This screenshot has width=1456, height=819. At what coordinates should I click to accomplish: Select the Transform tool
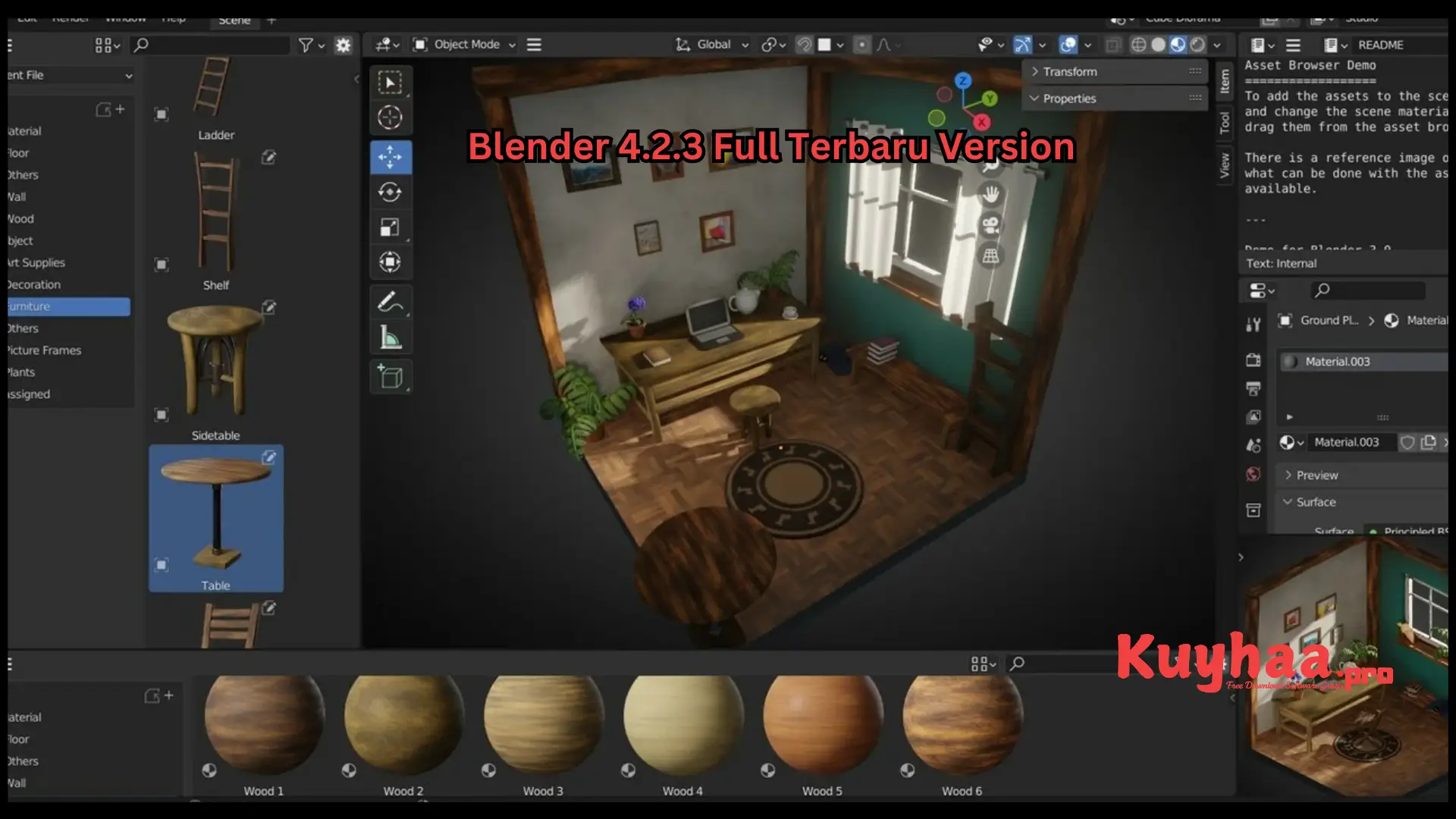click(x=391, y=262)
